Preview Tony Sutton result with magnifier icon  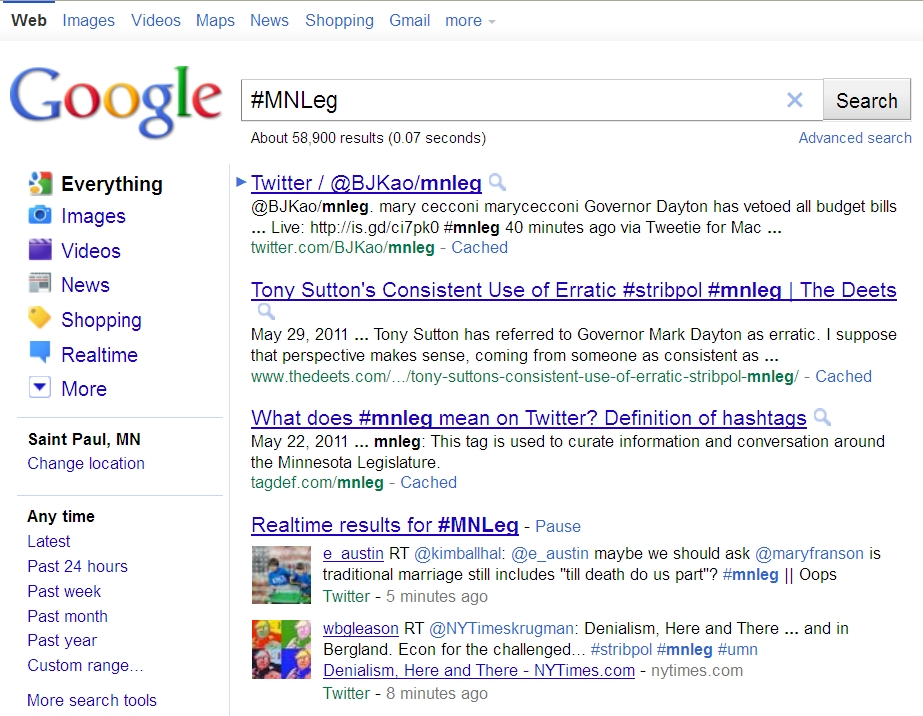coord(266,310)
